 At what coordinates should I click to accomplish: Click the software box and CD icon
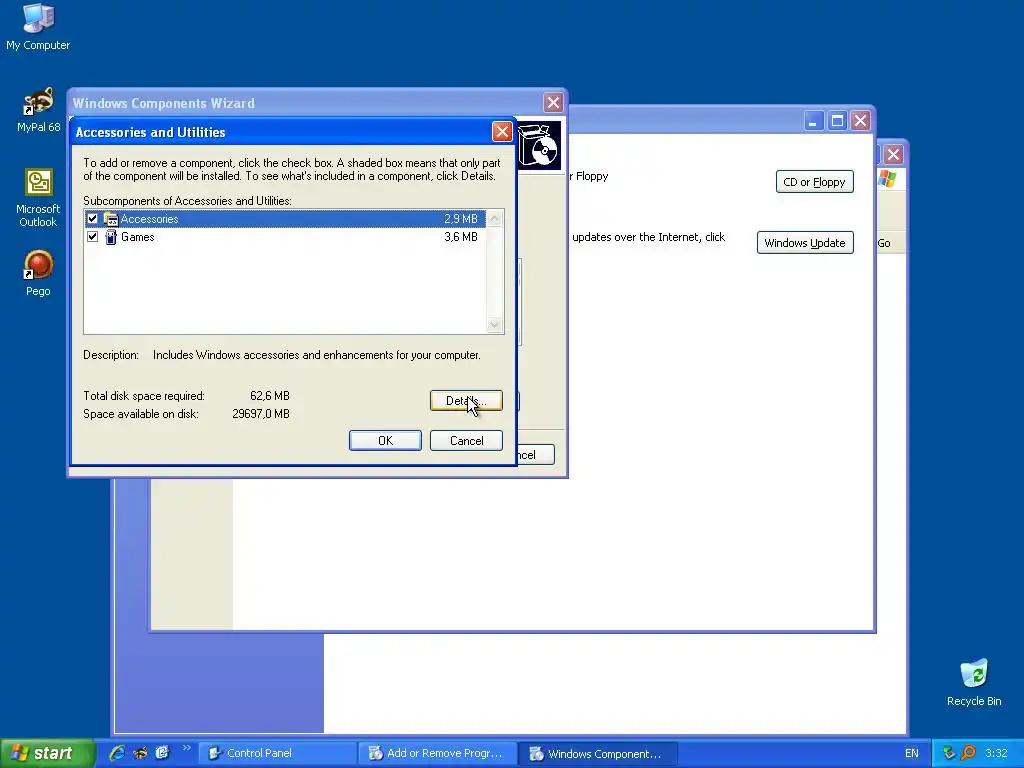539,146
